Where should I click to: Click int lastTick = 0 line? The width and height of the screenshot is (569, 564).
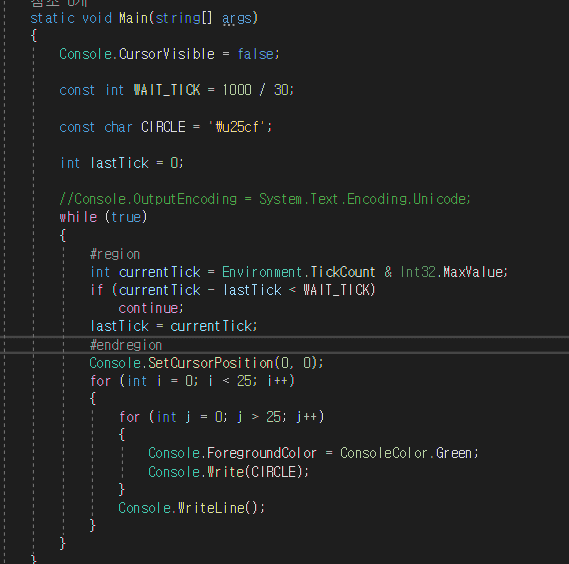(122, 163)
